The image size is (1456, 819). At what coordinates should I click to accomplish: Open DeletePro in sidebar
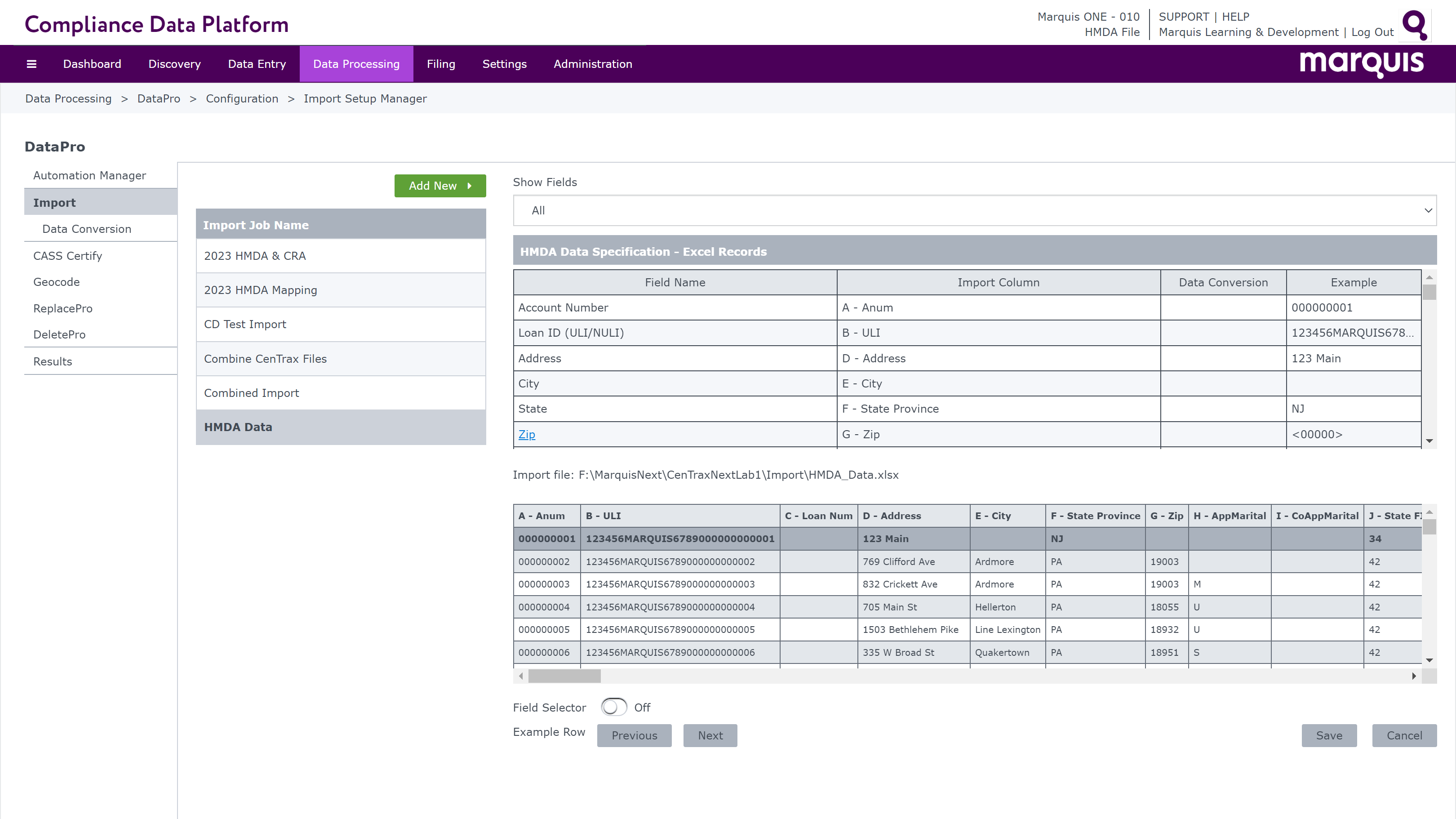coord(101,334)
